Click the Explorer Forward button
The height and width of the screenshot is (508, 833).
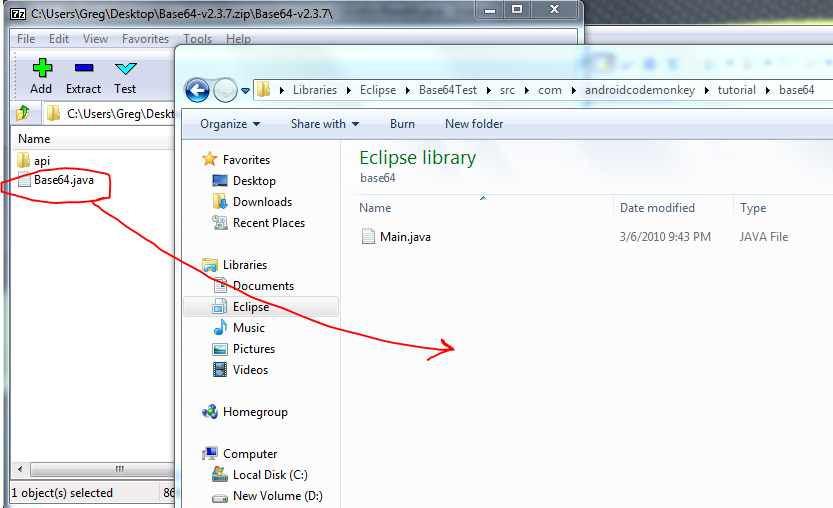[x=225, y=90]
